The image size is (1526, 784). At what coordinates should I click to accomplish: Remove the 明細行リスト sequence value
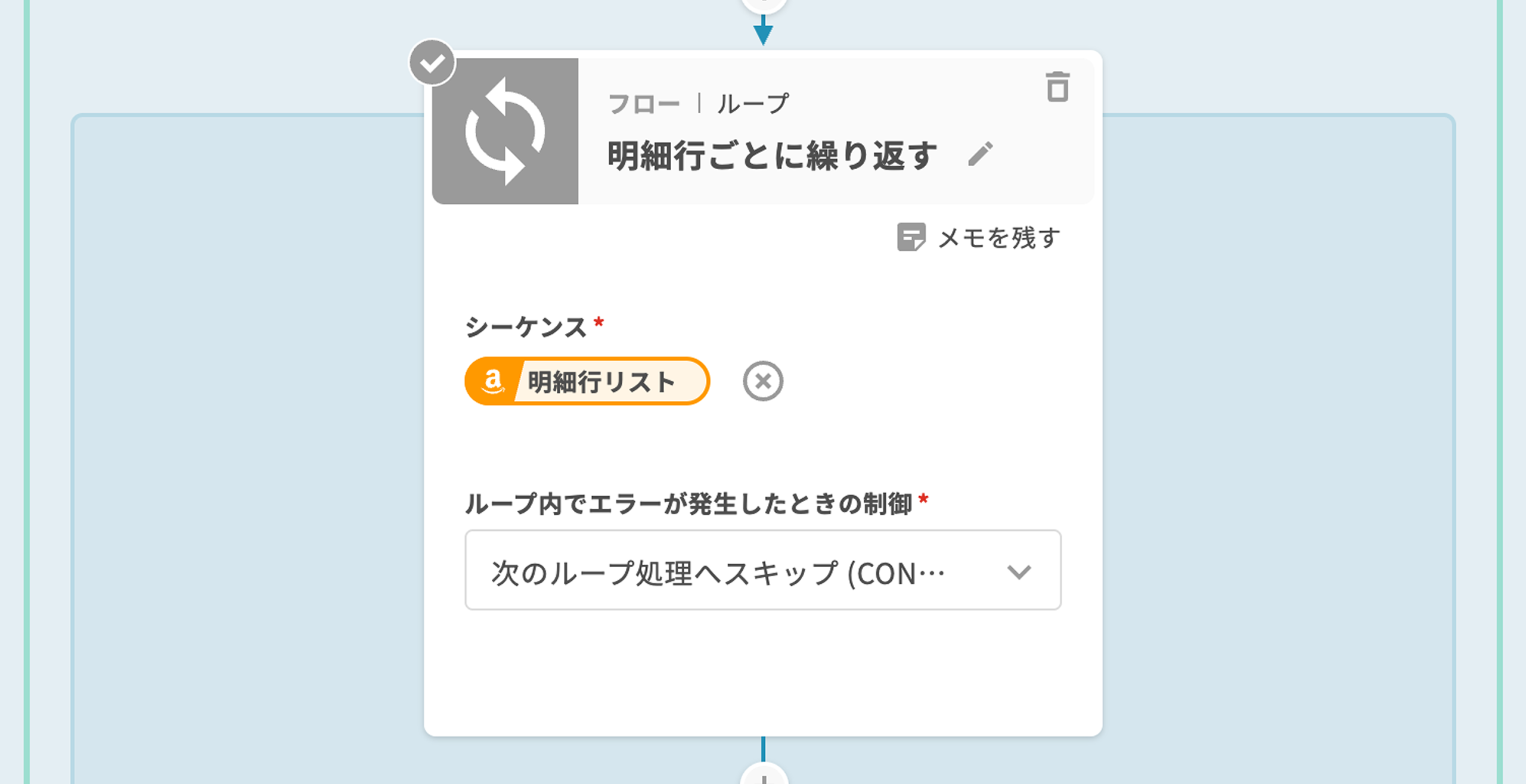pos(763,381)
